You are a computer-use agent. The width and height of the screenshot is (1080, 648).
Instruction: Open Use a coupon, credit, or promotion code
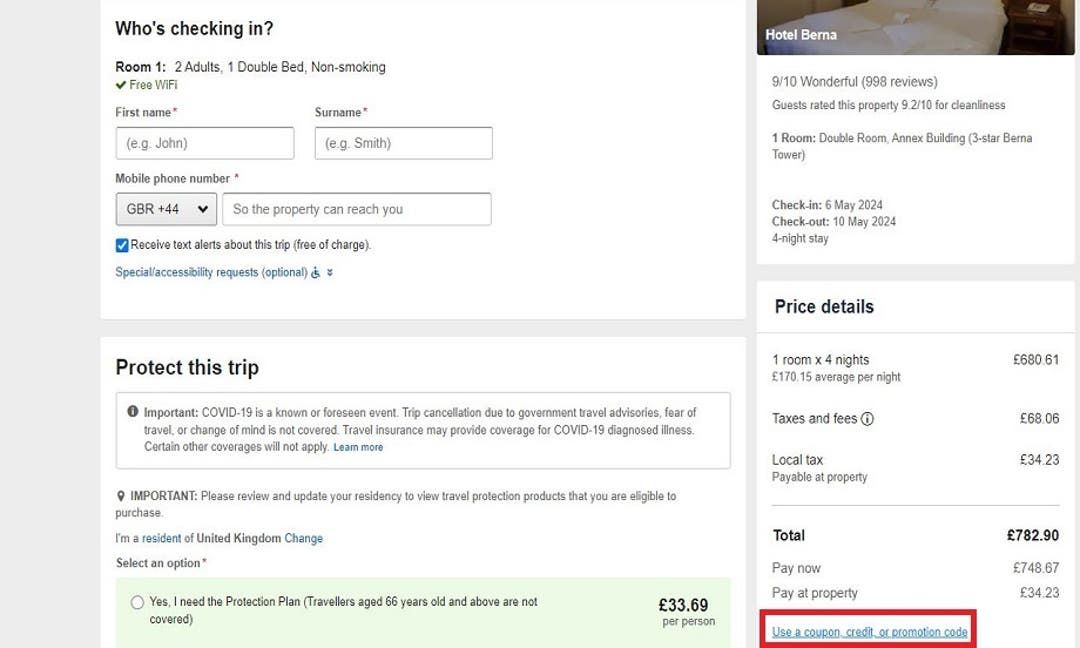point(869,631)
